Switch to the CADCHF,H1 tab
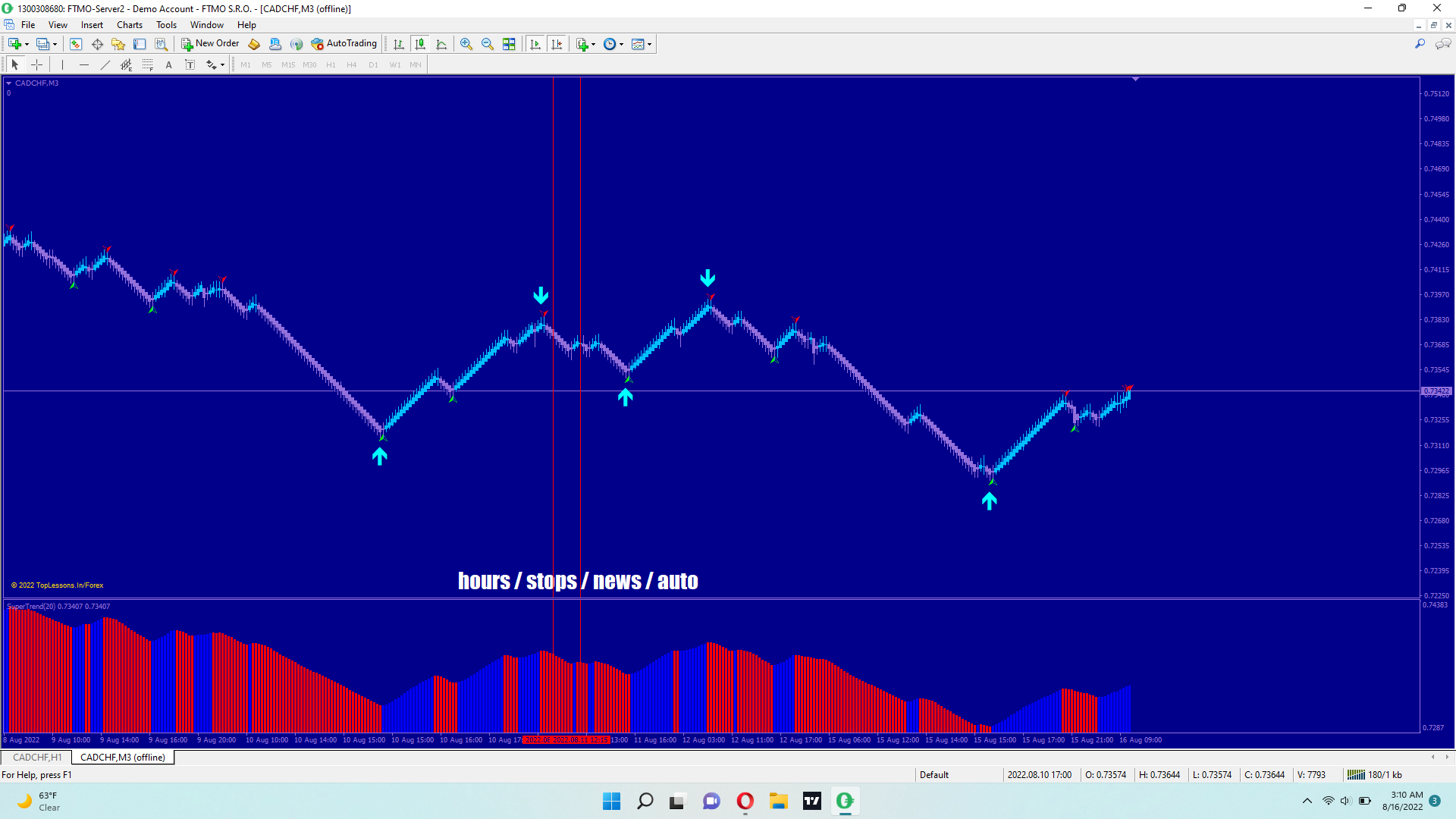 point(36,757)
